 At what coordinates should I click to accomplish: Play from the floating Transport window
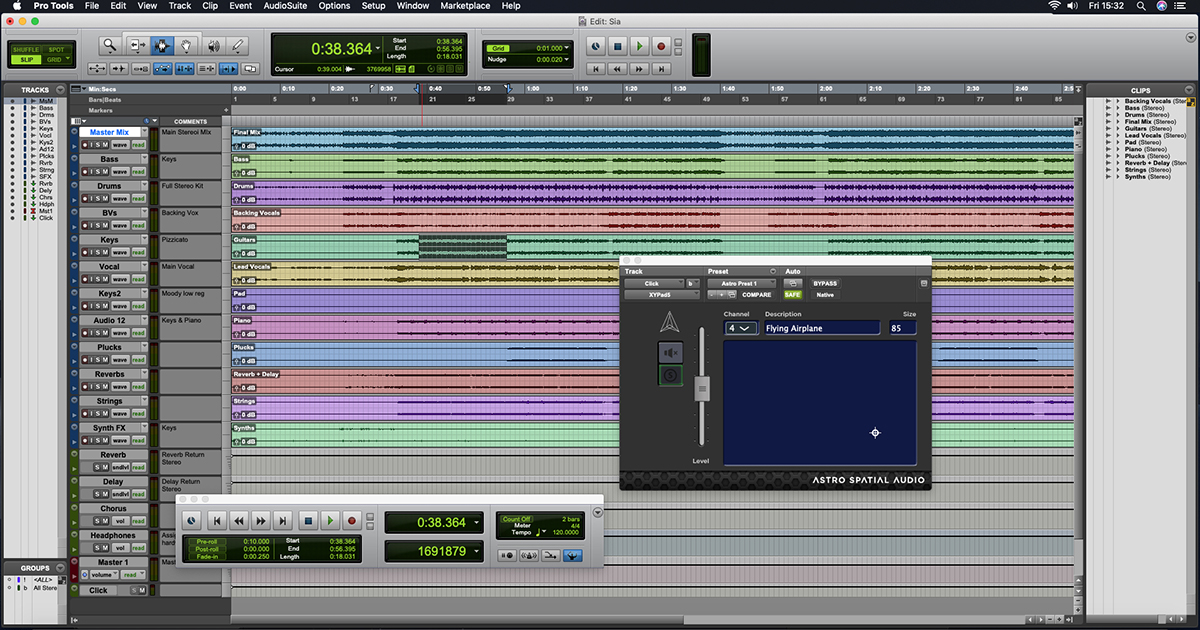[330, 521]
